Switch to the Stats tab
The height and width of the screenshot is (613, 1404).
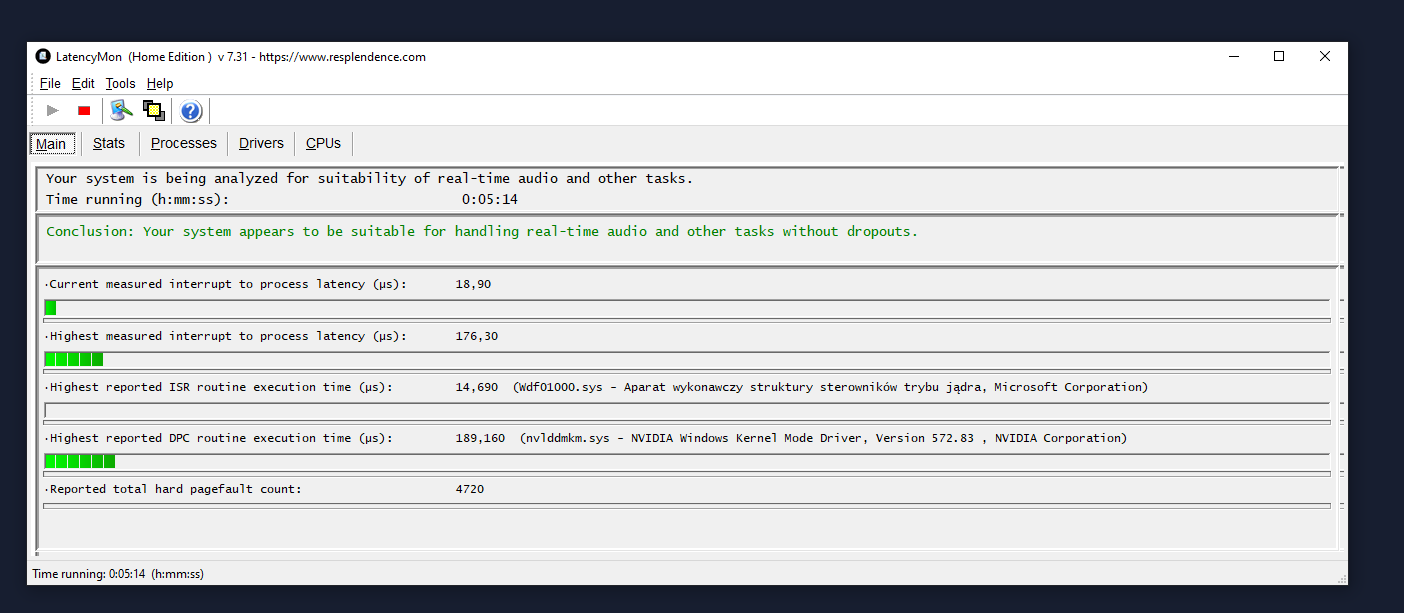pyautogui.click(x=109, y=144)
